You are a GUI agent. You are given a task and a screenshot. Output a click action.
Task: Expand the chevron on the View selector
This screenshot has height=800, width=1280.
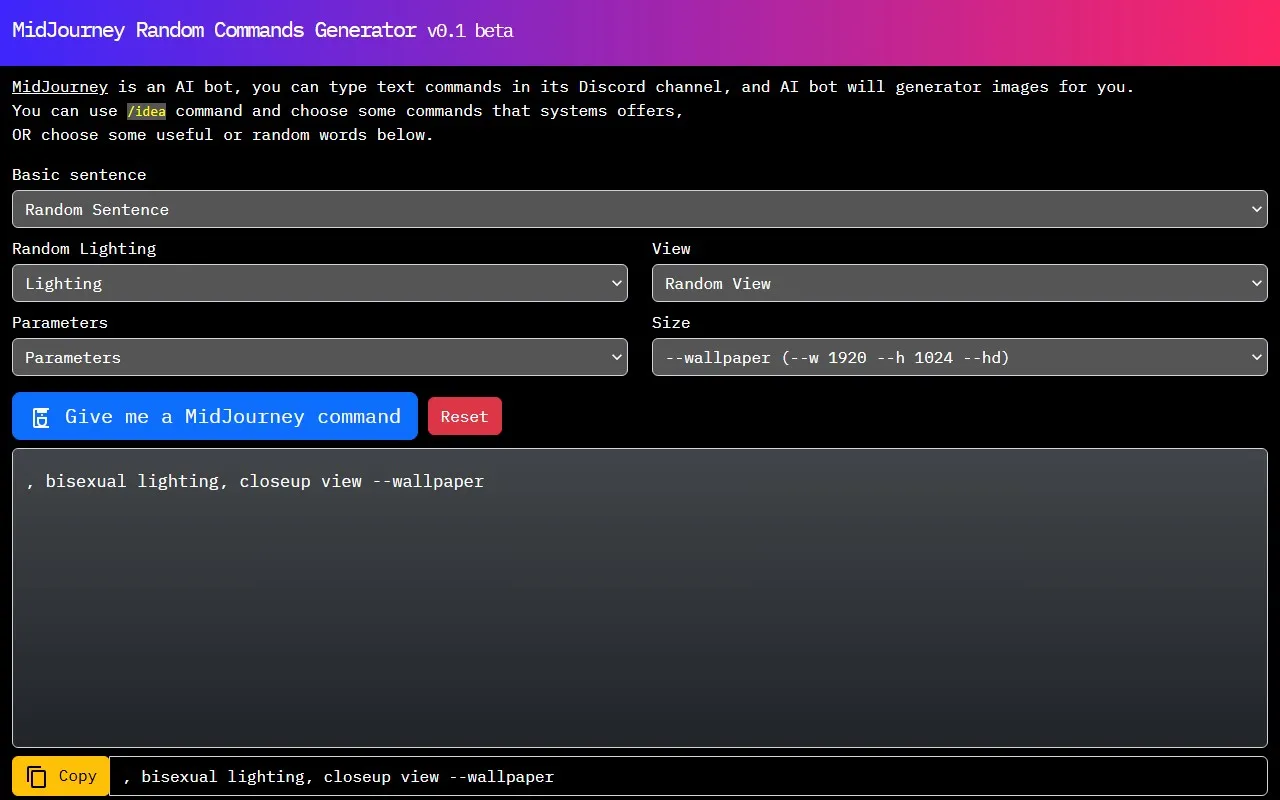coord(1256,283)
